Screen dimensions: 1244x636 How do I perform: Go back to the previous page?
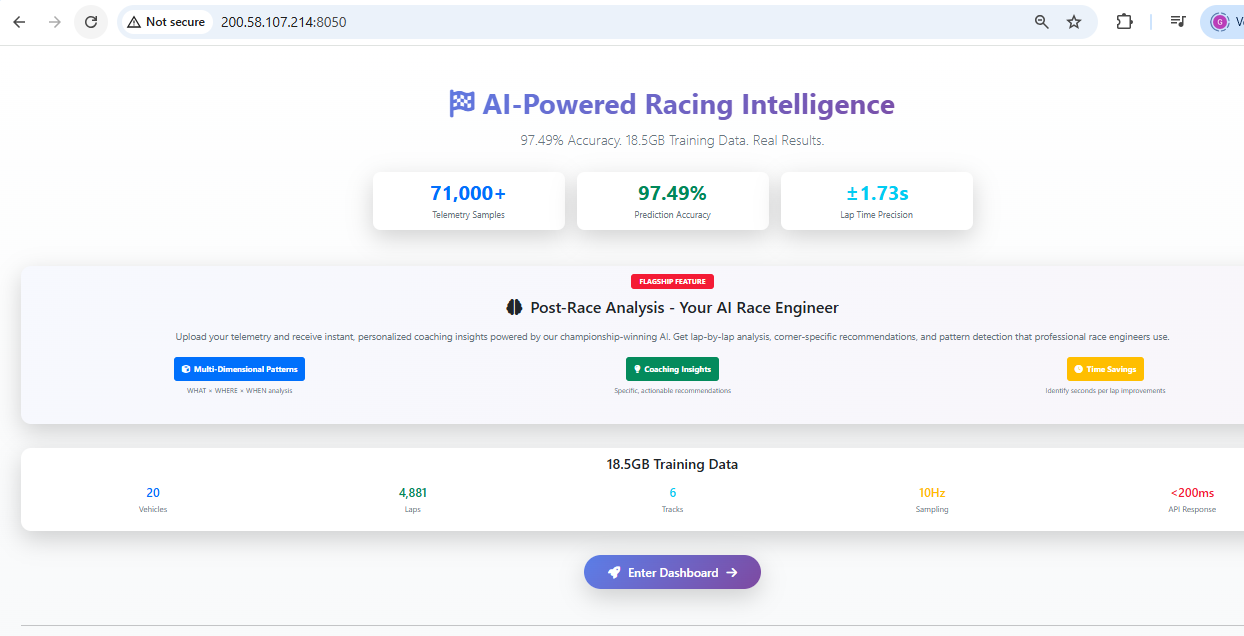tap(19, 22)
